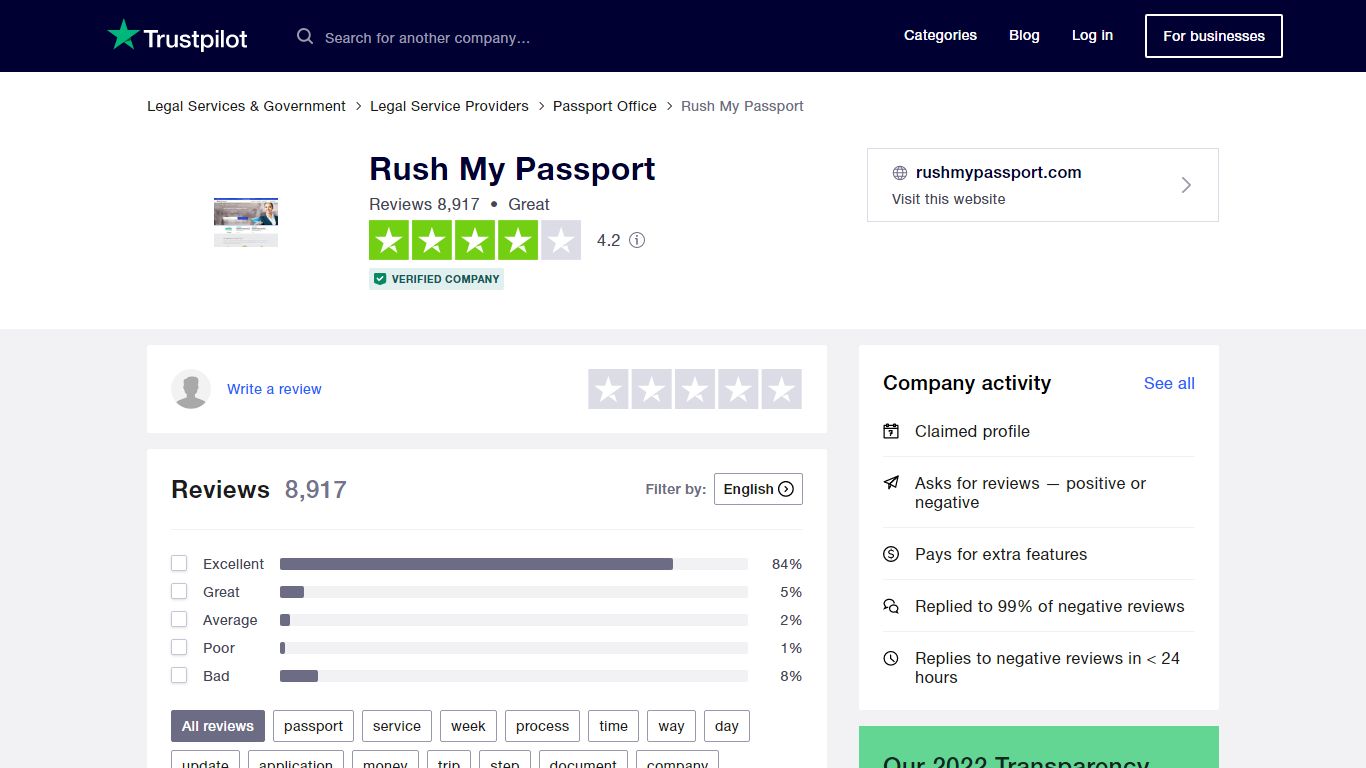Select the third star in review rating
Viewport: 1366px width, 768px height.
point(695,389)
